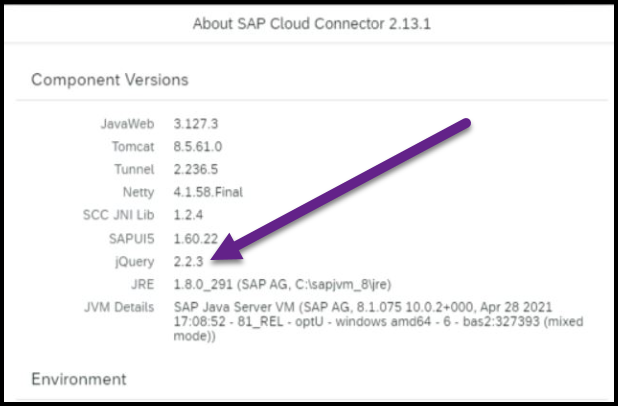This screenshot has width=618, height=406.
Task: Select the Environment section heading
Action: 79,379
